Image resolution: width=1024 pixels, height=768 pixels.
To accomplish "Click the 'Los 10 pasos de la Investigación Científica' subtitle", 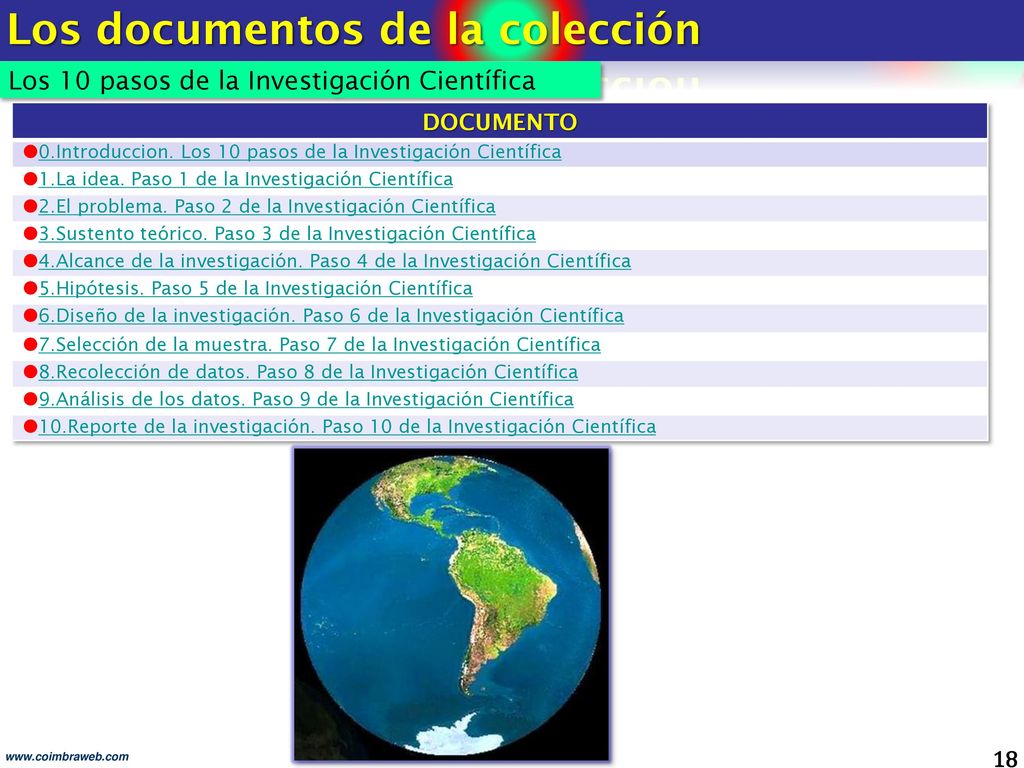I will pyautogui.click(x=272, y=81).
